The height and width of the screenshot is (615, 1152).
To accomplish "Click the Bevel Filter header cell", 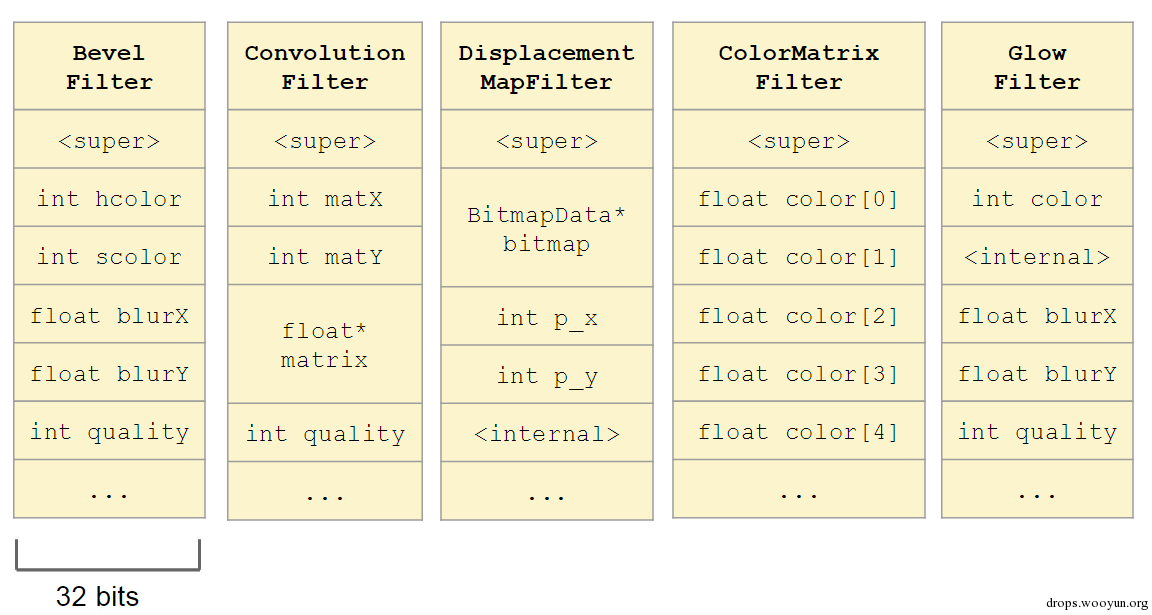I will (x=109, y=66).
